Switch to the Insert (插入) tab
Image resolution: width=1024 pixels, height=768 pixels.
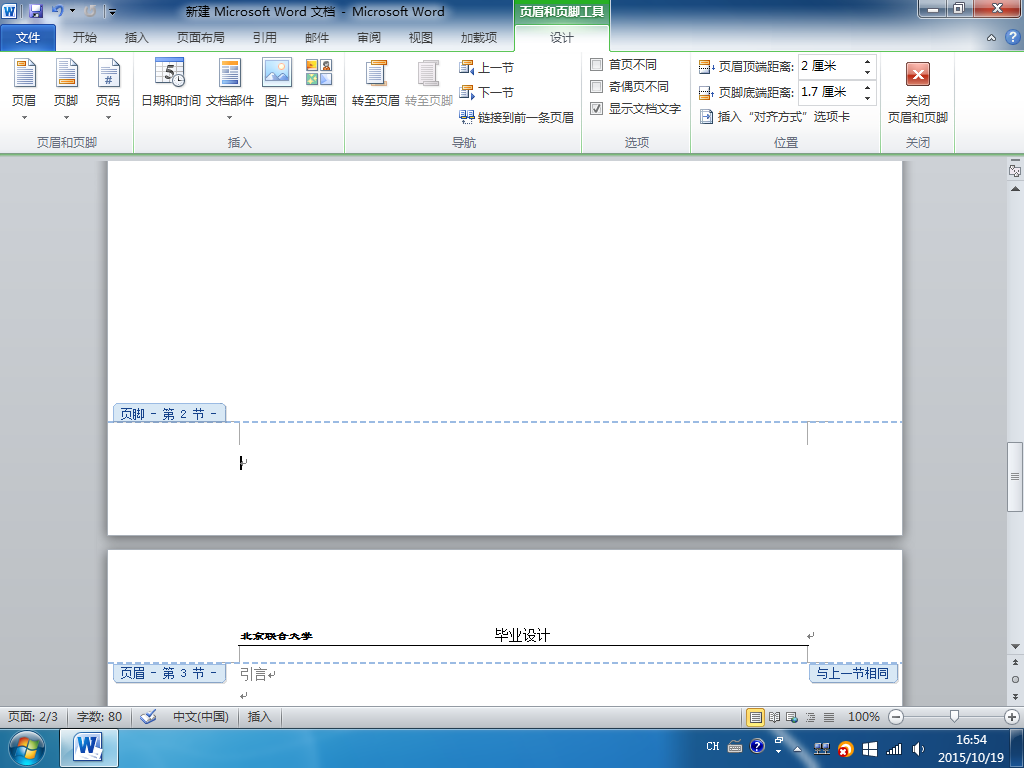136,38
